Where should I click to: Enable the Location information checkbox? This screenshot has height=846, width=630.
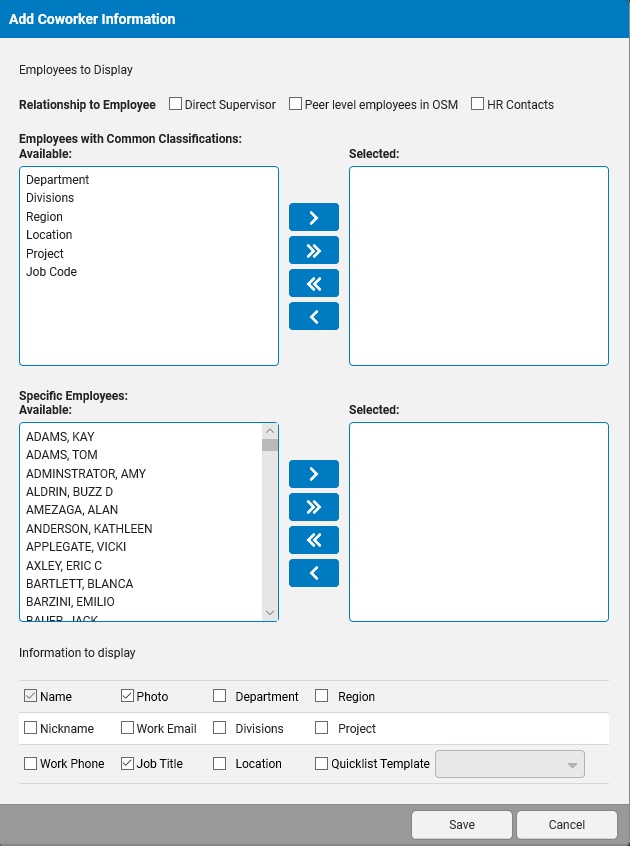click(x=220, y=763)
